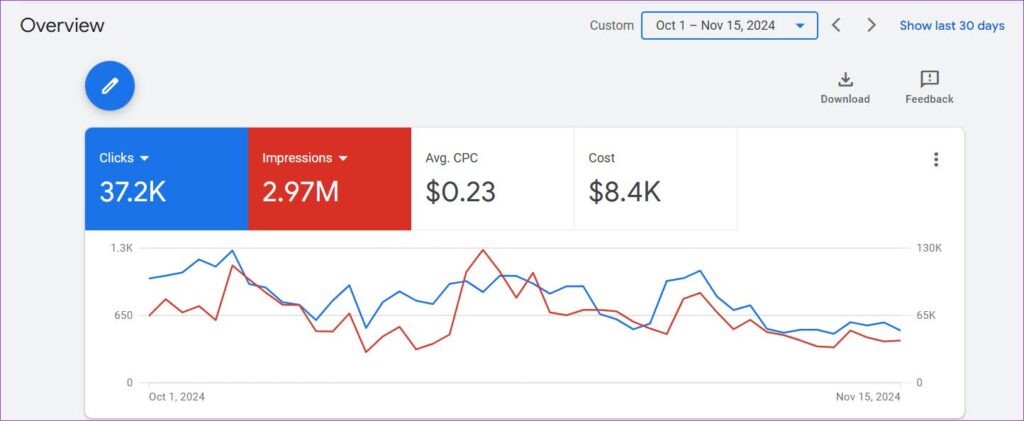Click the Custom label beside date range
This screenshot has width=1024, height=421.
[x=611, y=25]
